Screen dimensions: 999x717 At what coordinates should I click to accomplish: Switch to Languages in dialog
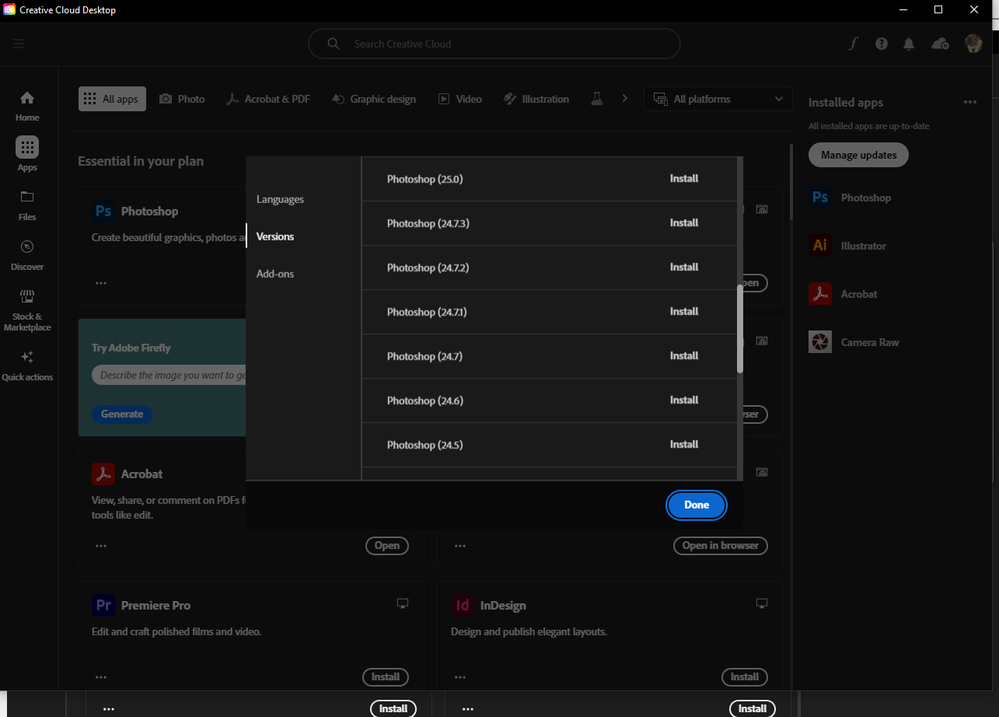[x=280, y=199]
